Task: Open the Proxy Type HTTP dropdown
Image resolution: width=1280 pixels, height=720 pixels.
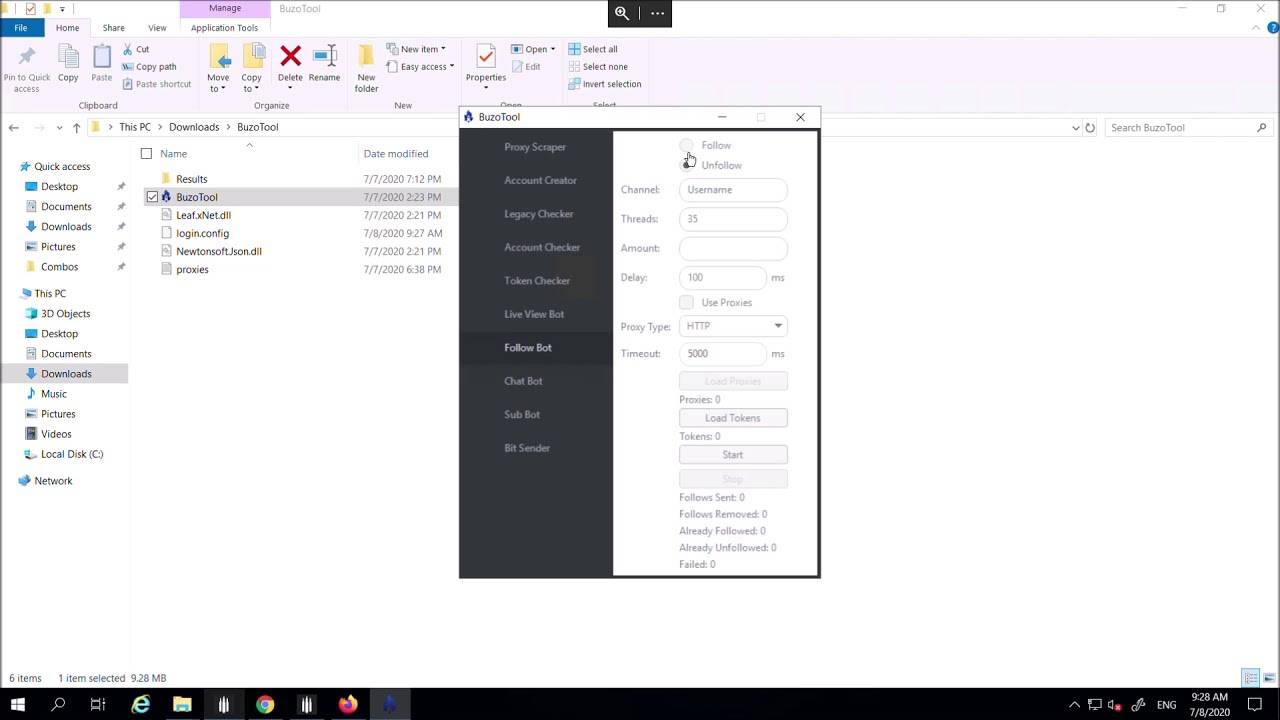Action: [x=733, y=326]
